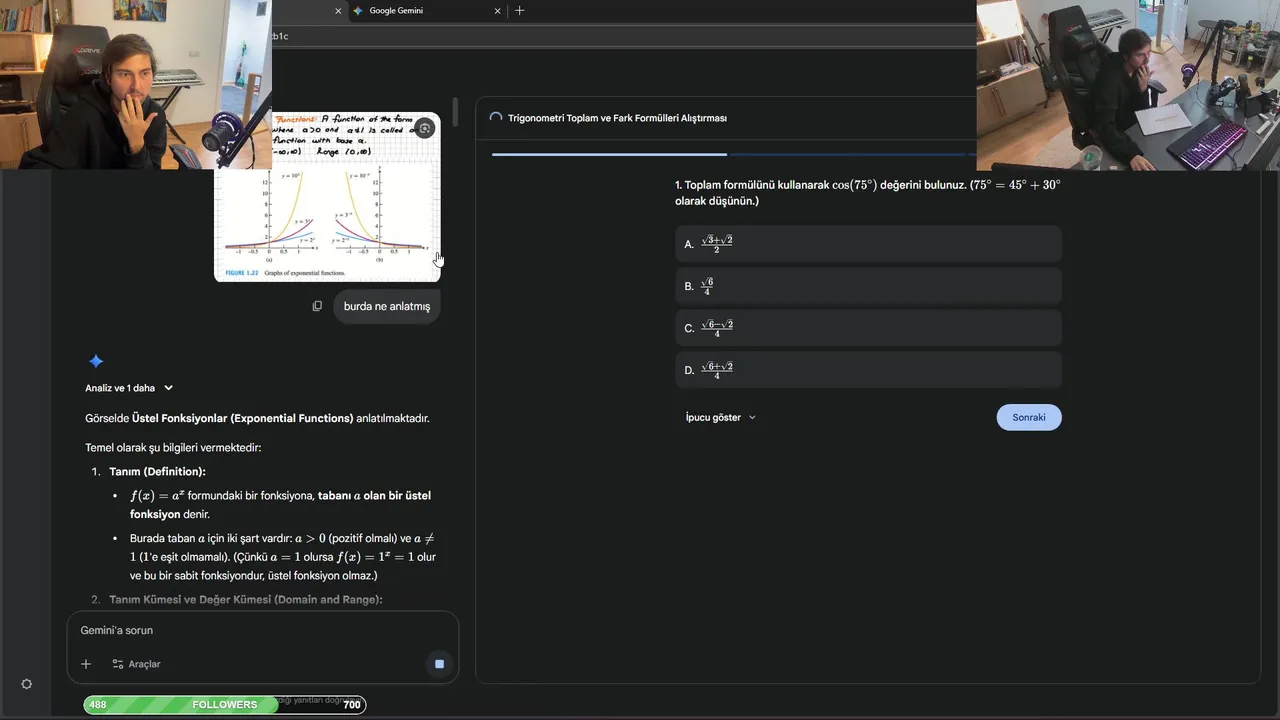The height and width of the screenshot is (720, 1280).
Task: Click the quiz progress bar
Action: click(x=734, y=155)
